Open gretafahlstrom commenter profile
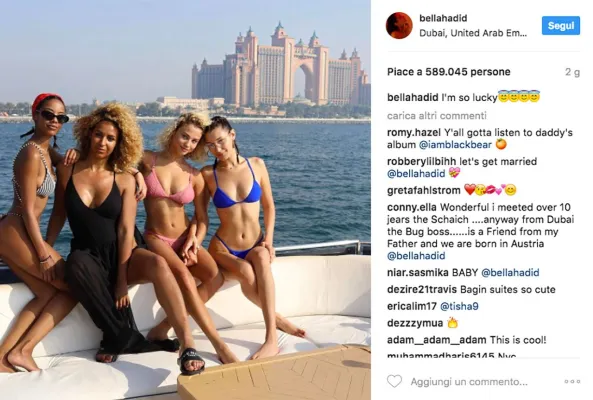 click(424, 190)
